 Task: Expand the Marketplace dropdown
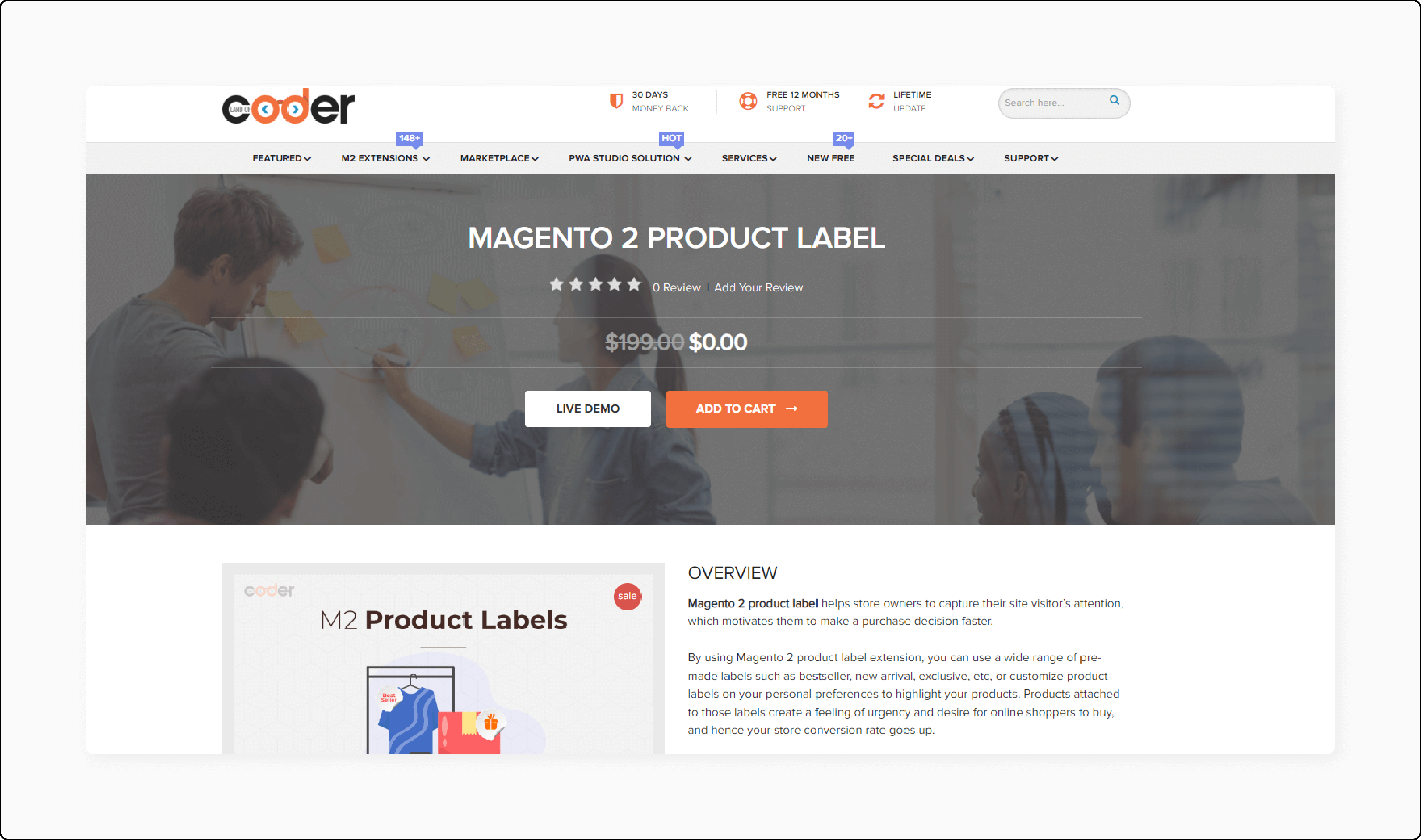pyautogui.click(x=497, y=158)
